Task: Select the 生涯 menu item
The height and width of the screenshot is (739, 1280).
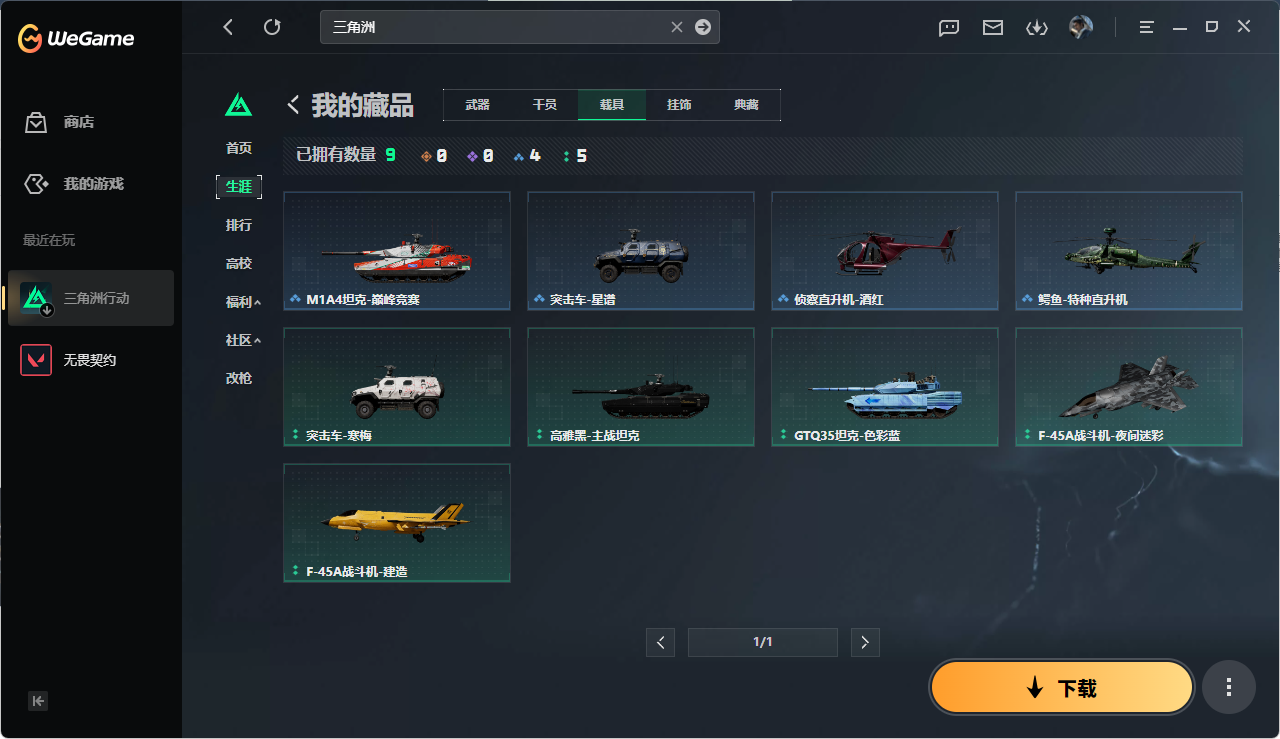Action: tap(239, 186)
